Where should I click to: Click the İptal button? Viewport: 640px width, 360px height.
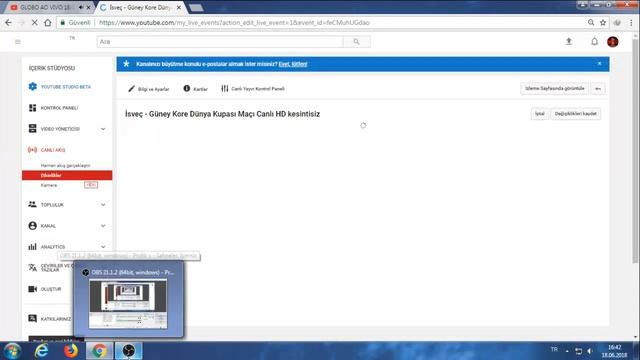click(x=540, y=114)
